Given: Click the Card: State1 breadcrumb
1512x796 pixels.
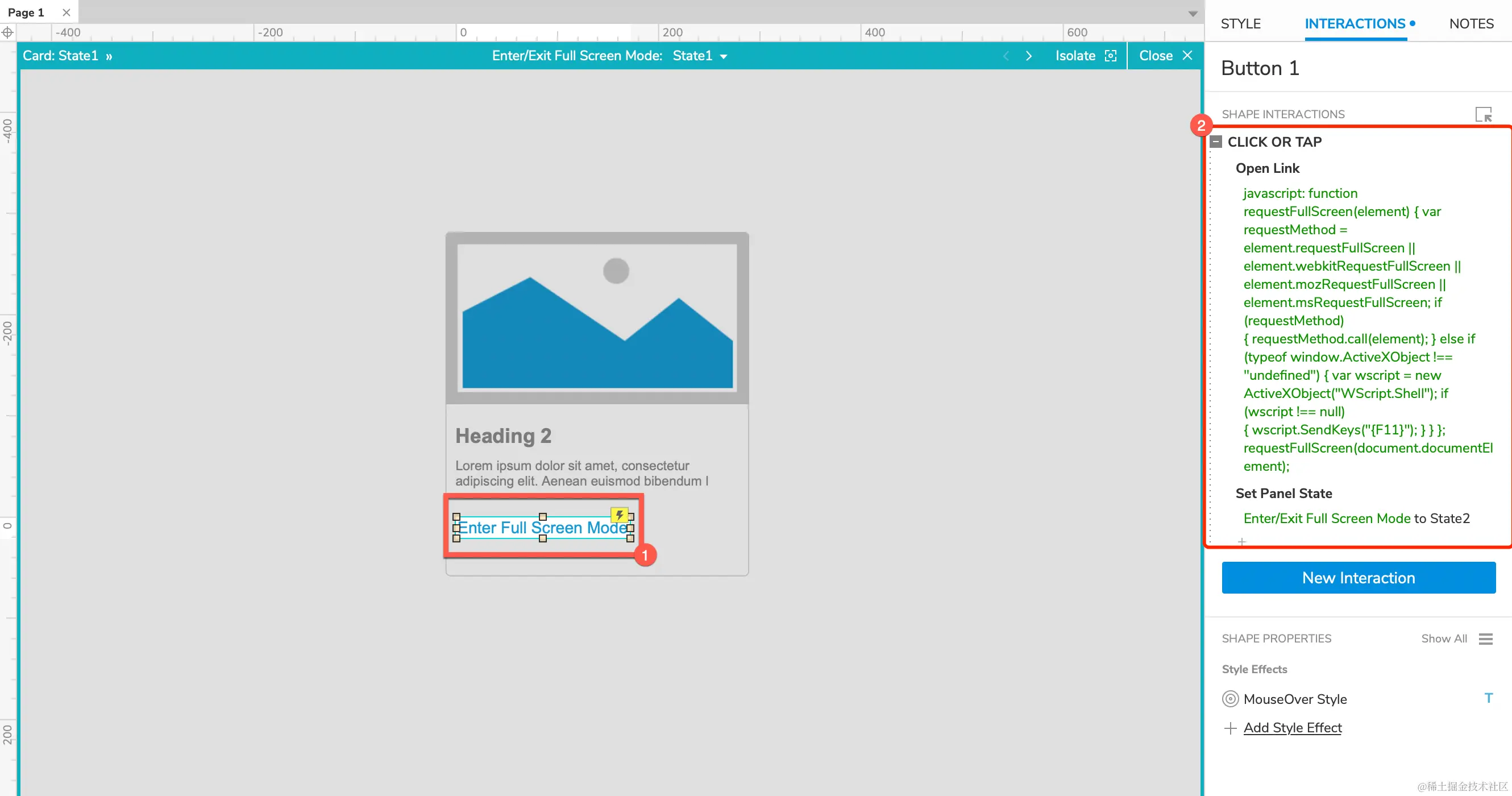Looking at the screenshot, I should point(60,56).
